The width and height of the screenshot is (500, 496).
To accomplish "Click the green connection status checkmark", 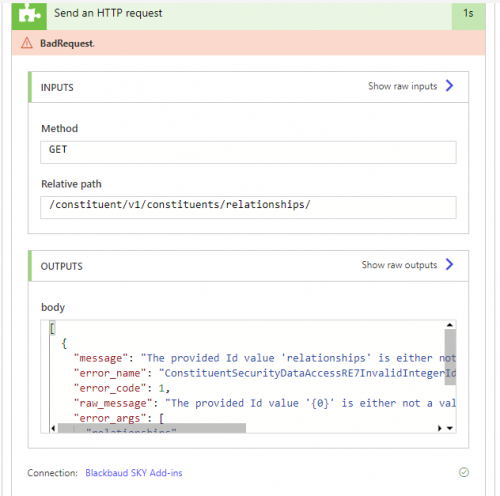I will (464, 472).
